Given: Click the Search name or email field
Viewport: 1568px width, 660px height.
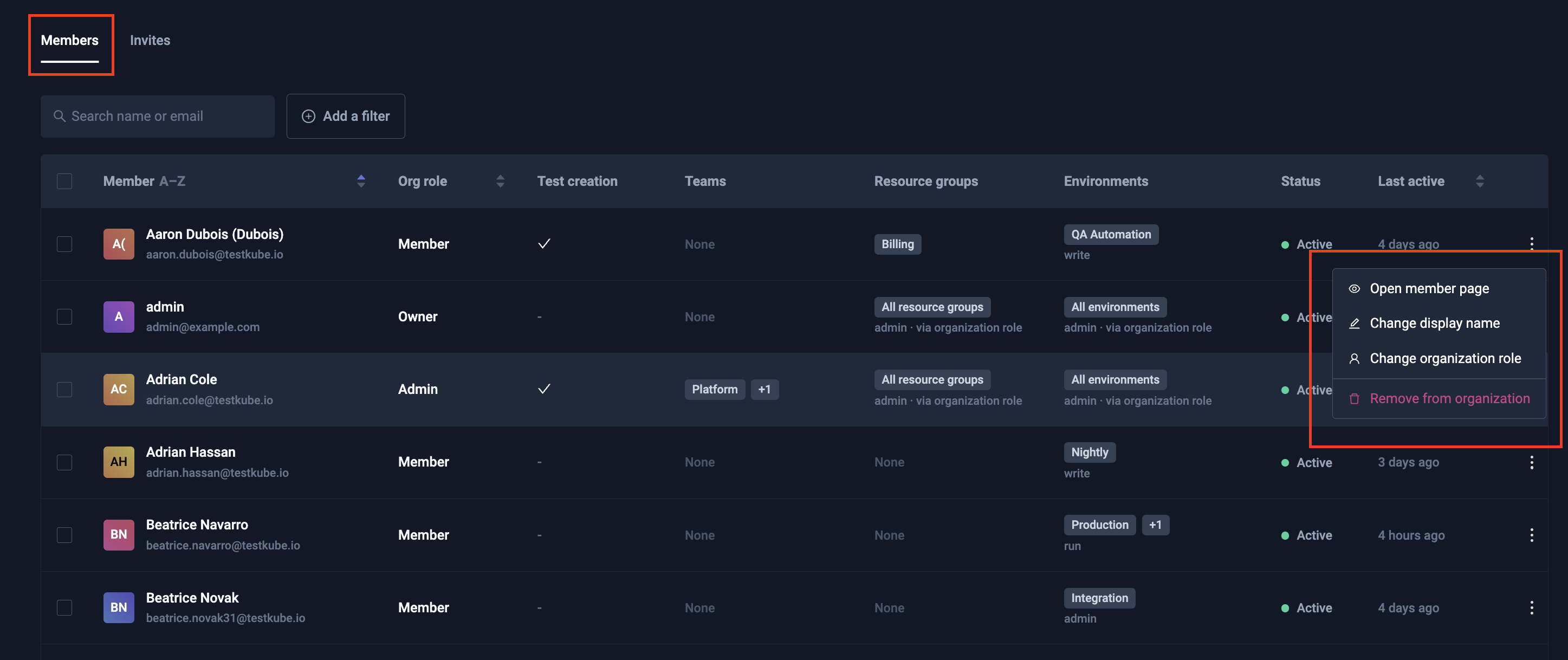Looking at the screenshot, I should pos(158,115).
